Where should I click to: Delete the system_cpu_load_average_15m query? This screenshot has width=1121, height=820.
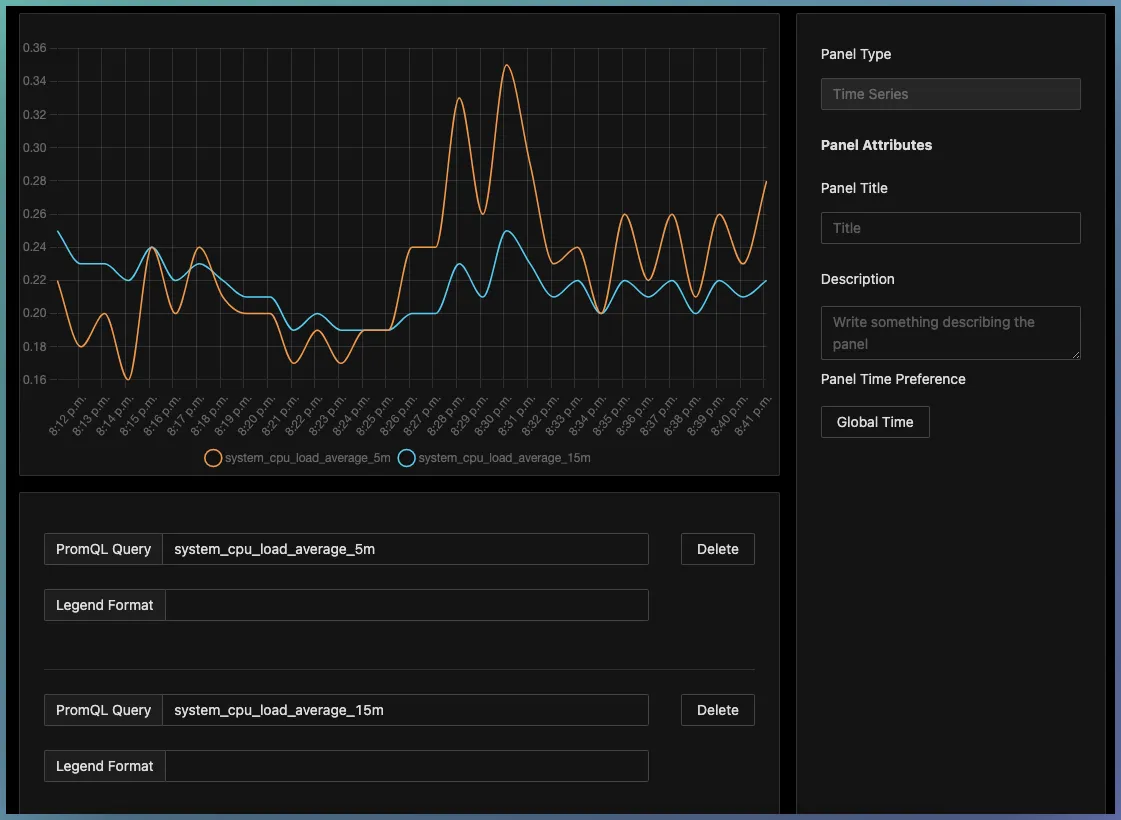tap(717, 710)
